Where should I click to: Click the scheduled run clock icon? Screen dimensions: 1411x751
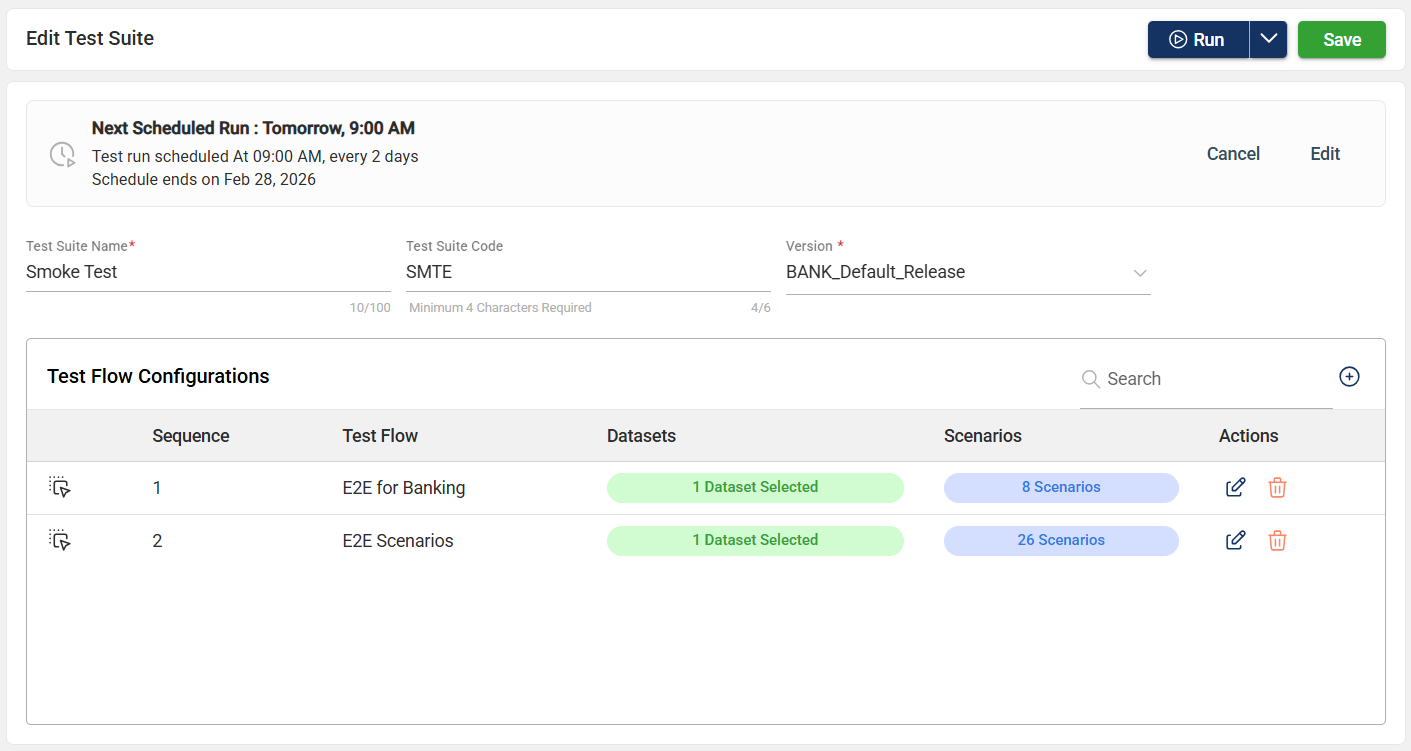(x=62, y=154)
